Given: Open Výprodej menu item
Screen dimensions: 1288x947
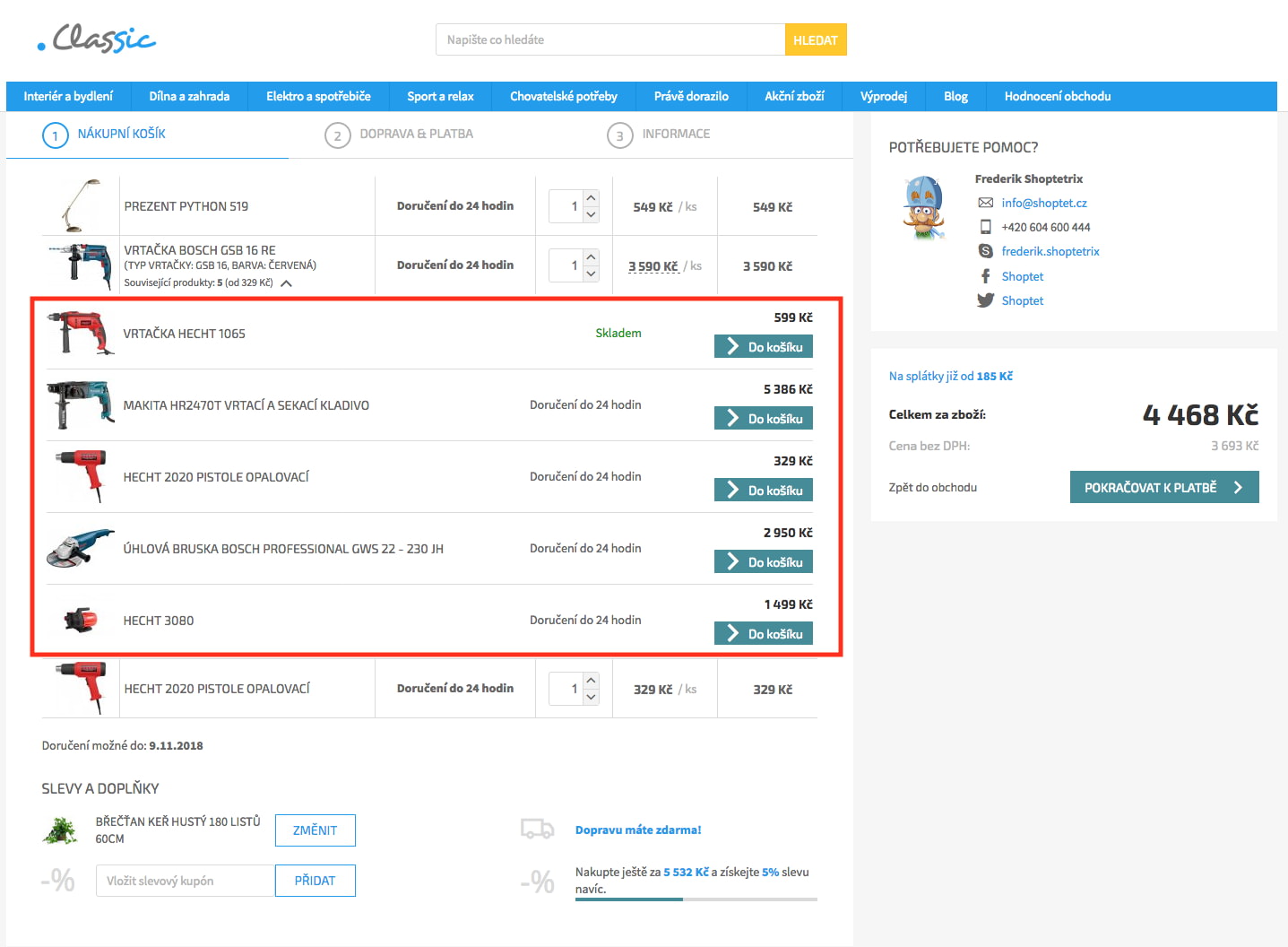Looking at the screenshot, I should (x=884, y=96).
